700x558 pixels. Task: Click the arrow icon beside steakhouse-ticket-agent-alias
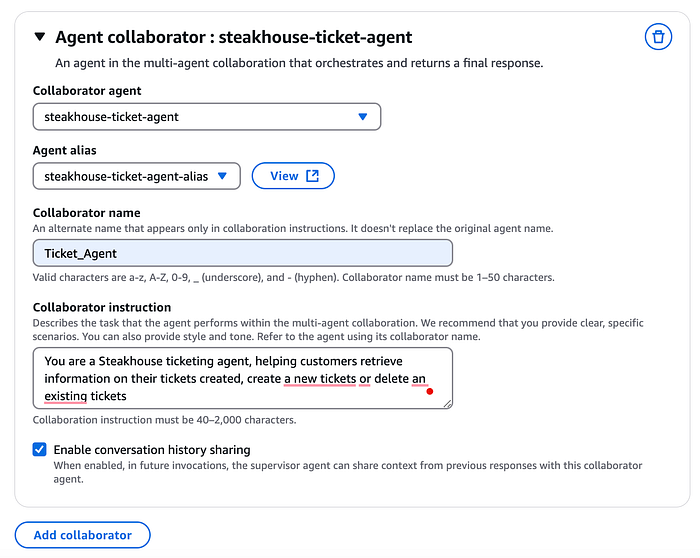222,176
